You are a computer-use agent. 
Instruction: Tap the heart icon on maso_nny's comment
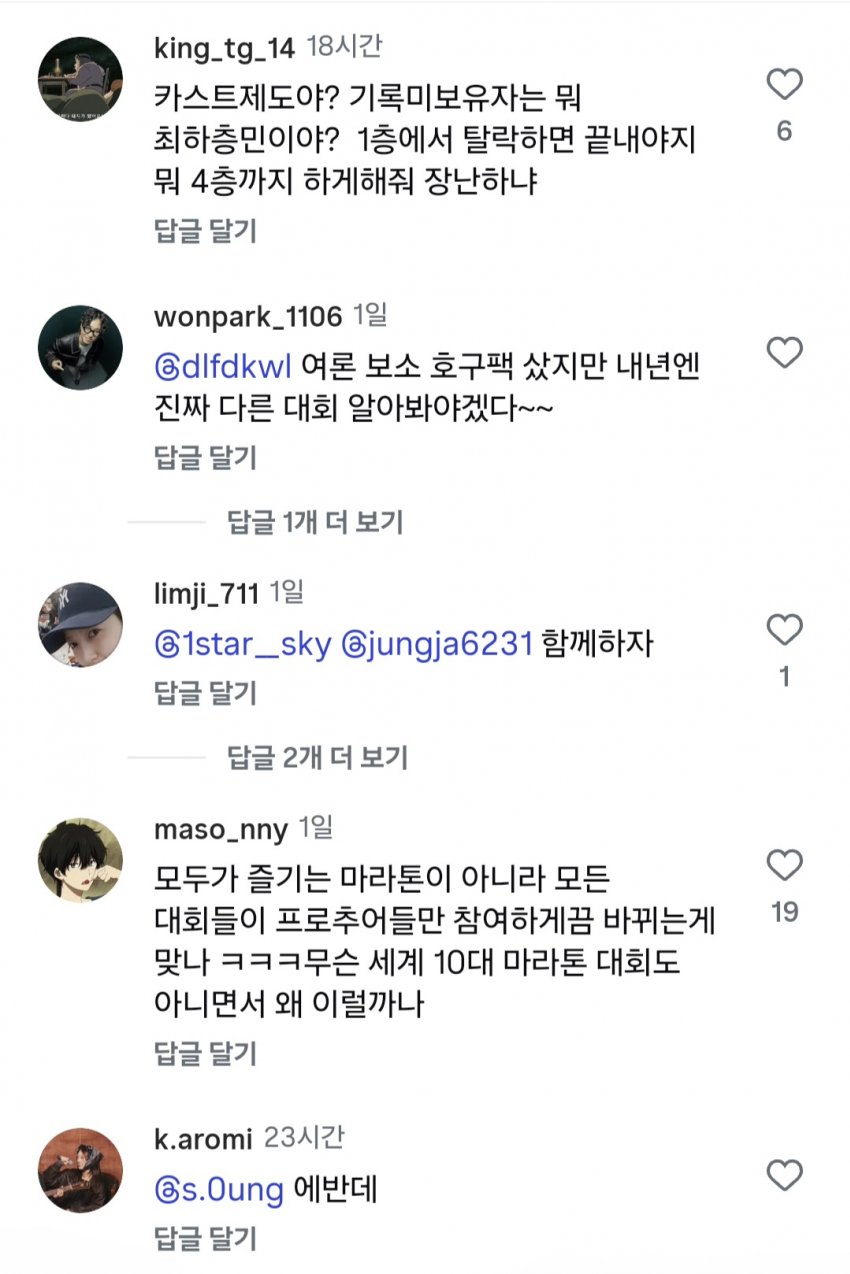click(x=784, y=865)
